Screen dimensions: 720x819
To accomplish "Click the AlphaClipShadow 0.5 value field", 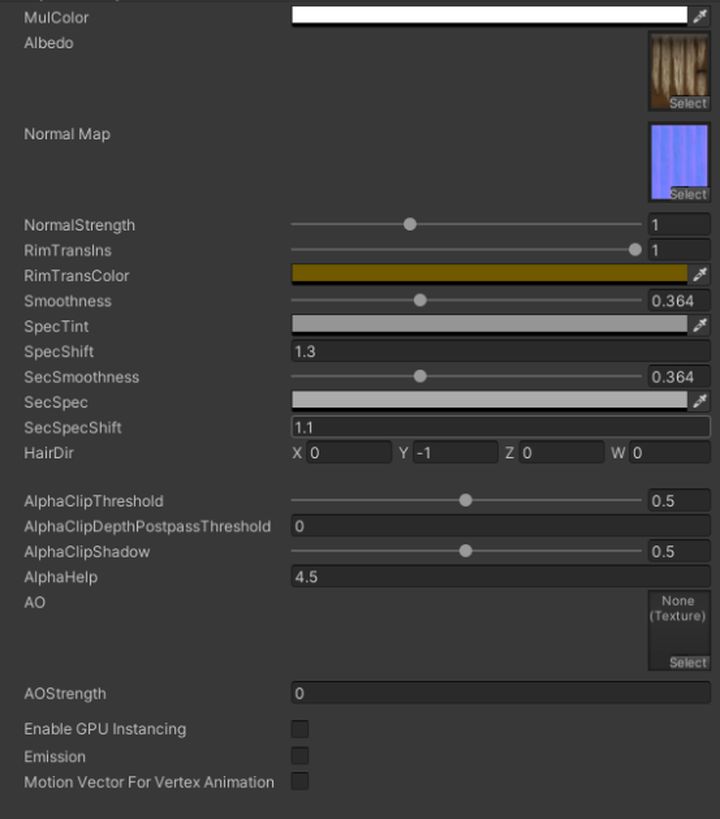I will coord(679,551).
